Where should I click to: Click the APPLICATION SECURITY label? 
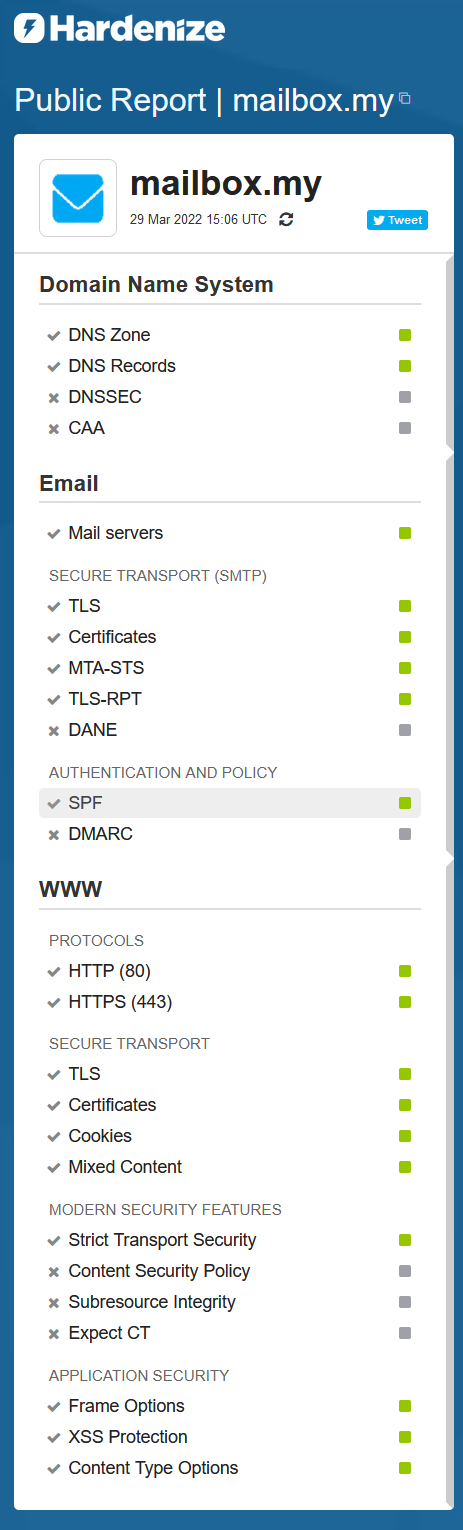coord(139,1376)
